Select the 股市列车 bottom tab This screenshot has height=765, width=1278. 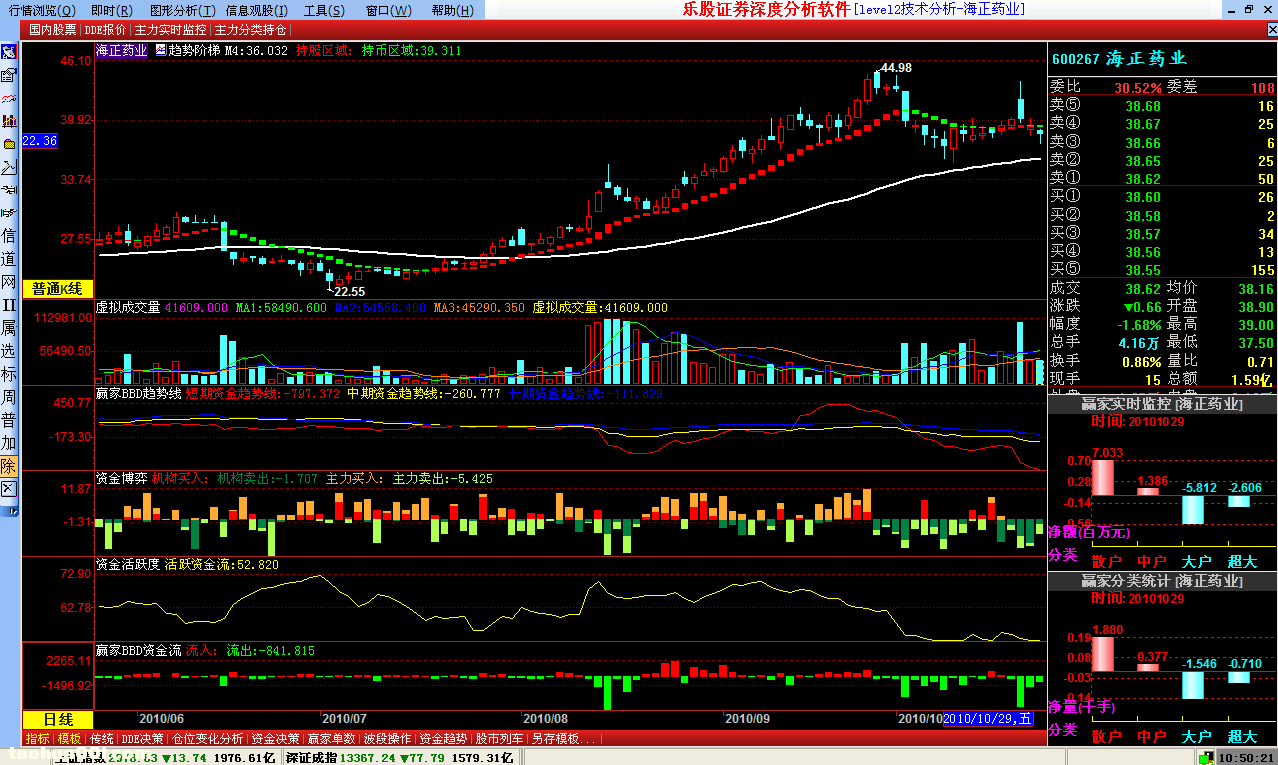point(500,739)
